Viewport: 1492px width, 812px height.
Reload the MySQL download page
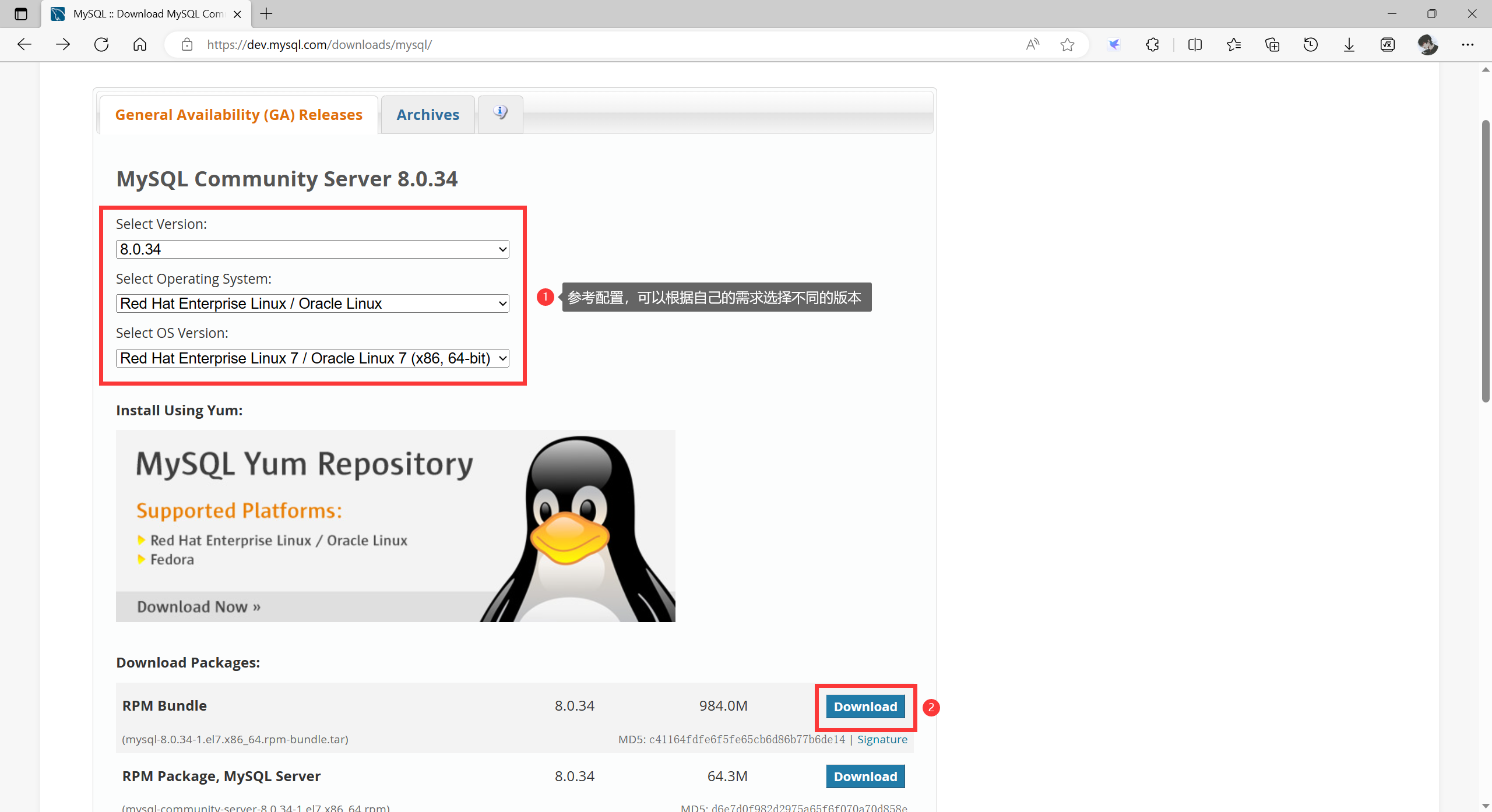(101, 44)
